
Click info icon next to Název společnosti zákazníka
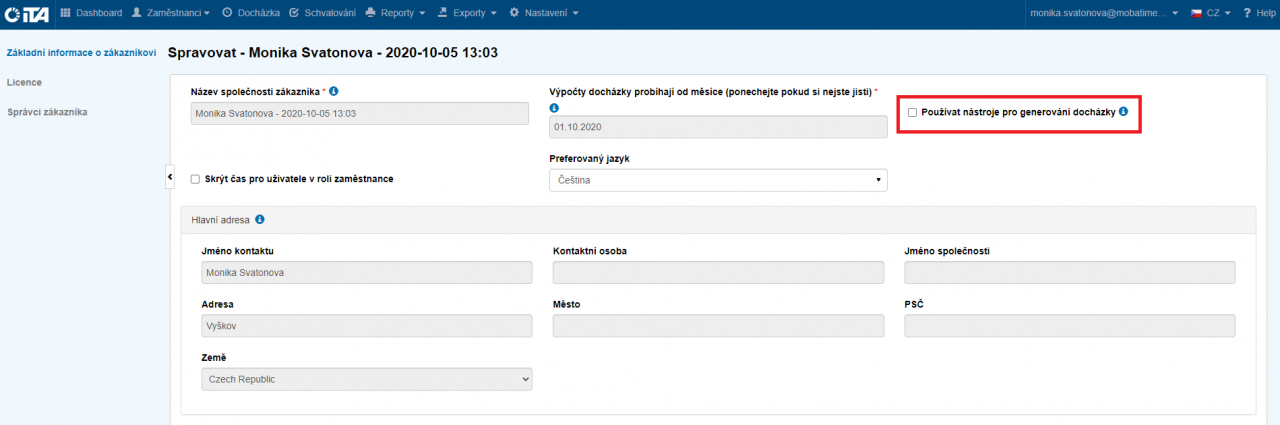point(334,91)
